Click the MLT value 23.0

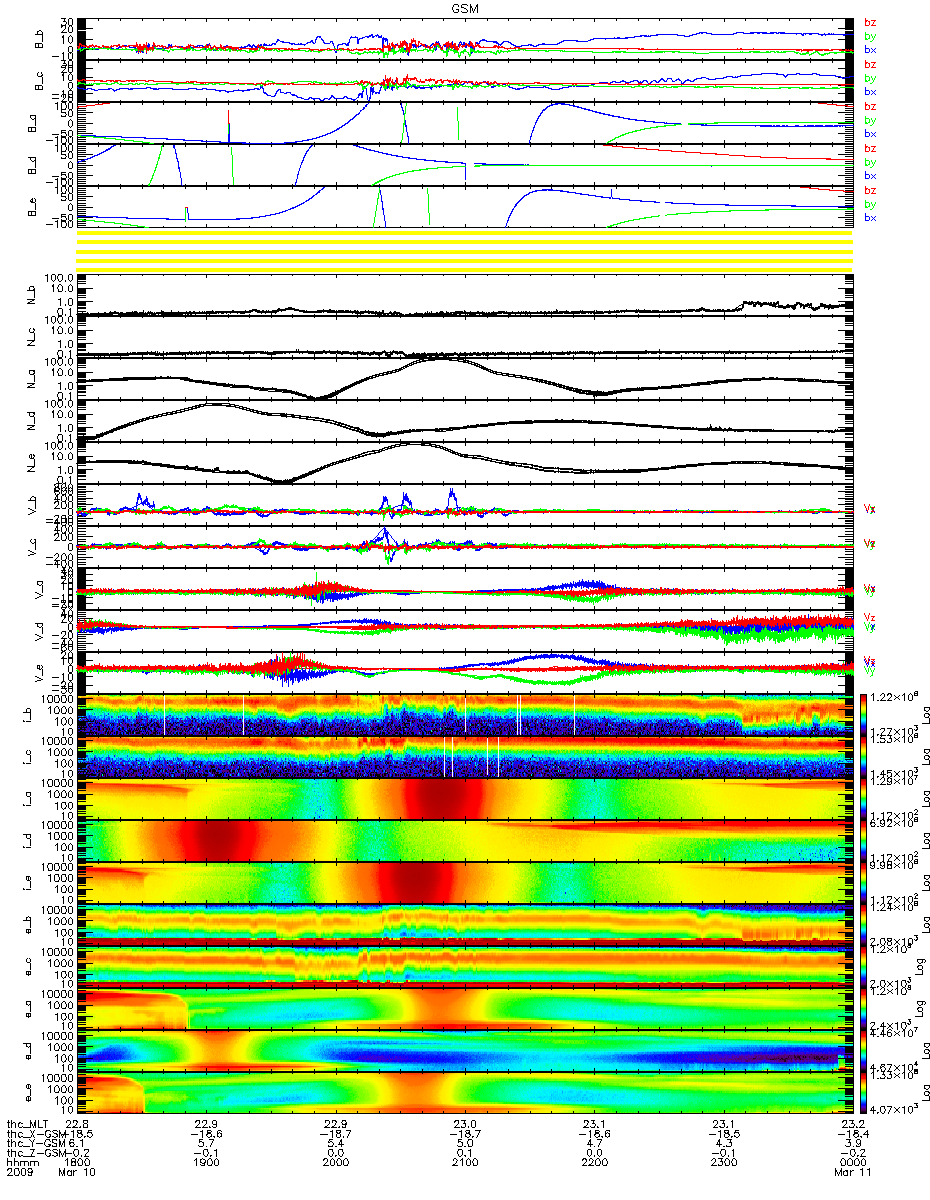click(x=465, y=1124)
